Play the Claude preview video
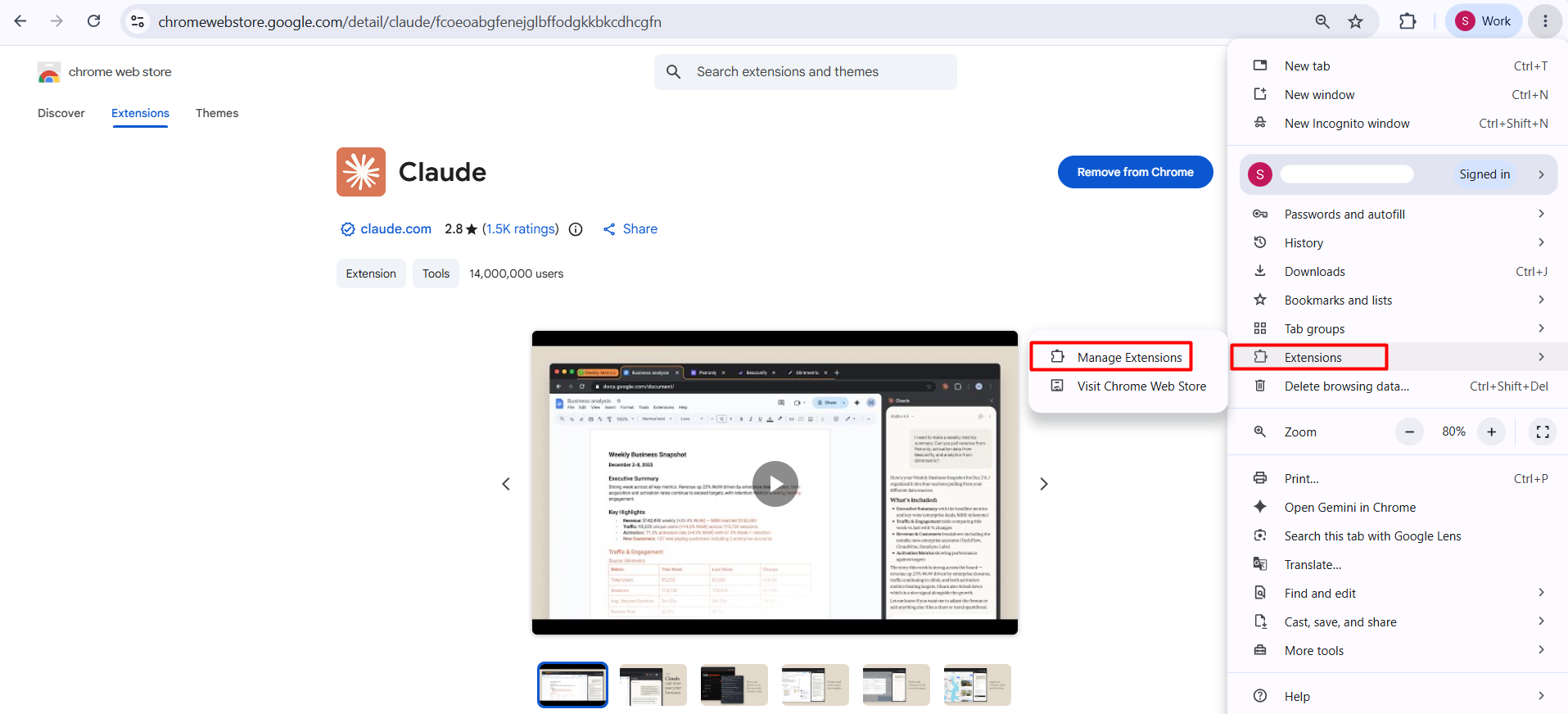The height and width of the screenshot is (714, 1568). coord(775,484)
